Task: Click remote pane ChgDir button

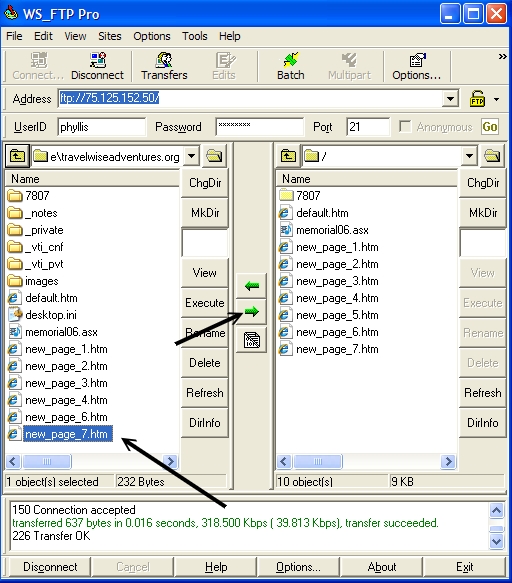Action: 483,183
